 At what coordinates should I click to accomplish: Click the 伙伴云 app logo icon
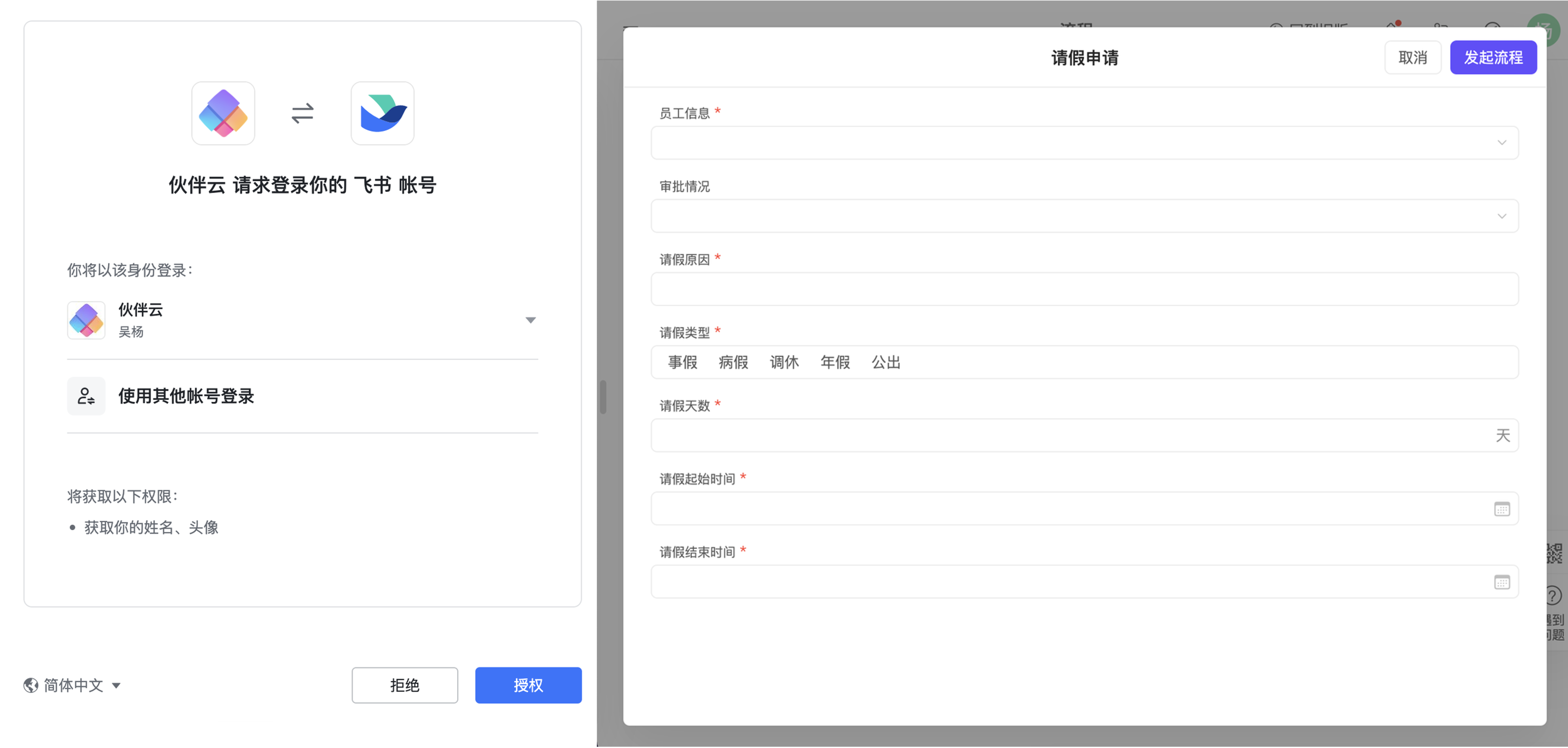(223, 113)
